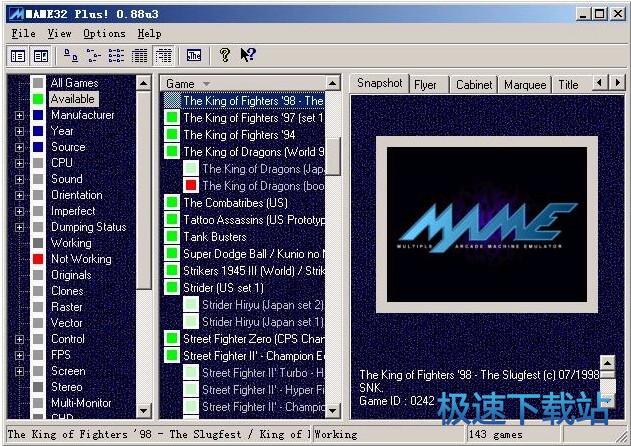Expand the Screen folder

[x=19, y=371]
